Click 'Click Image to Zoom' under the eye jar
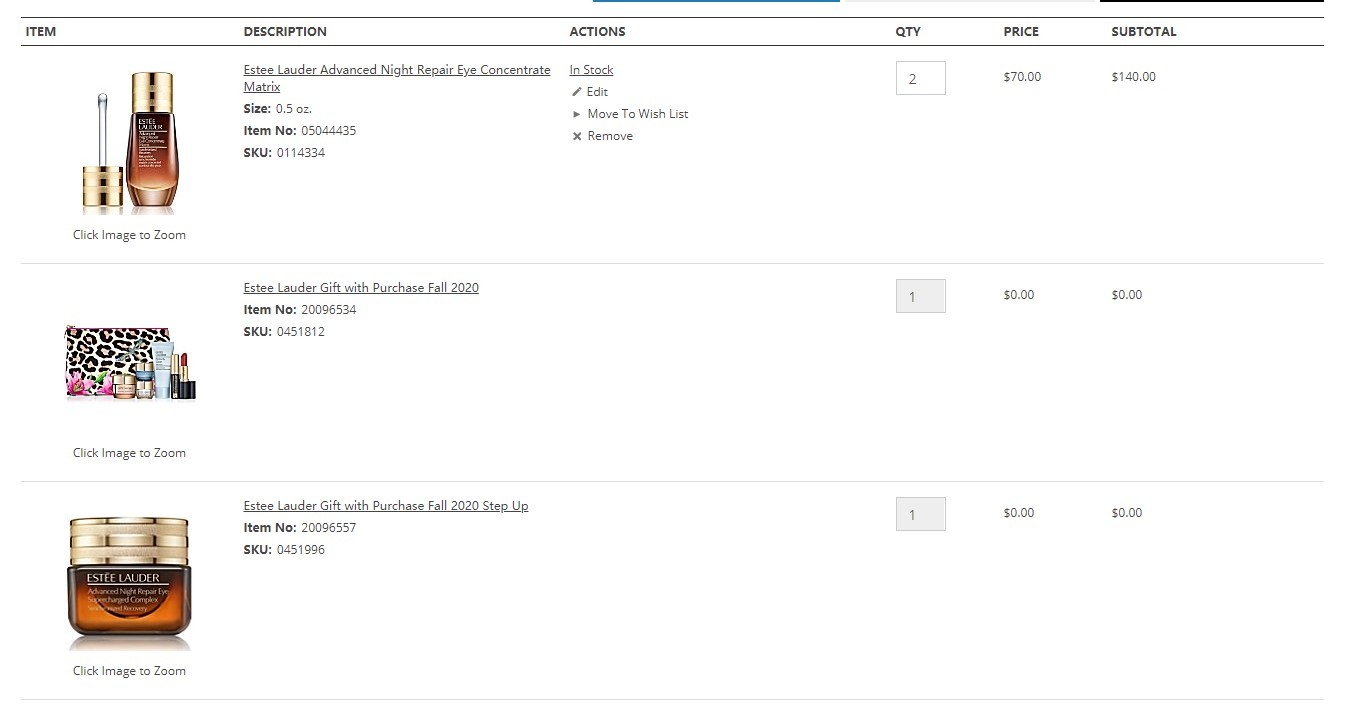 click(129, 671)
